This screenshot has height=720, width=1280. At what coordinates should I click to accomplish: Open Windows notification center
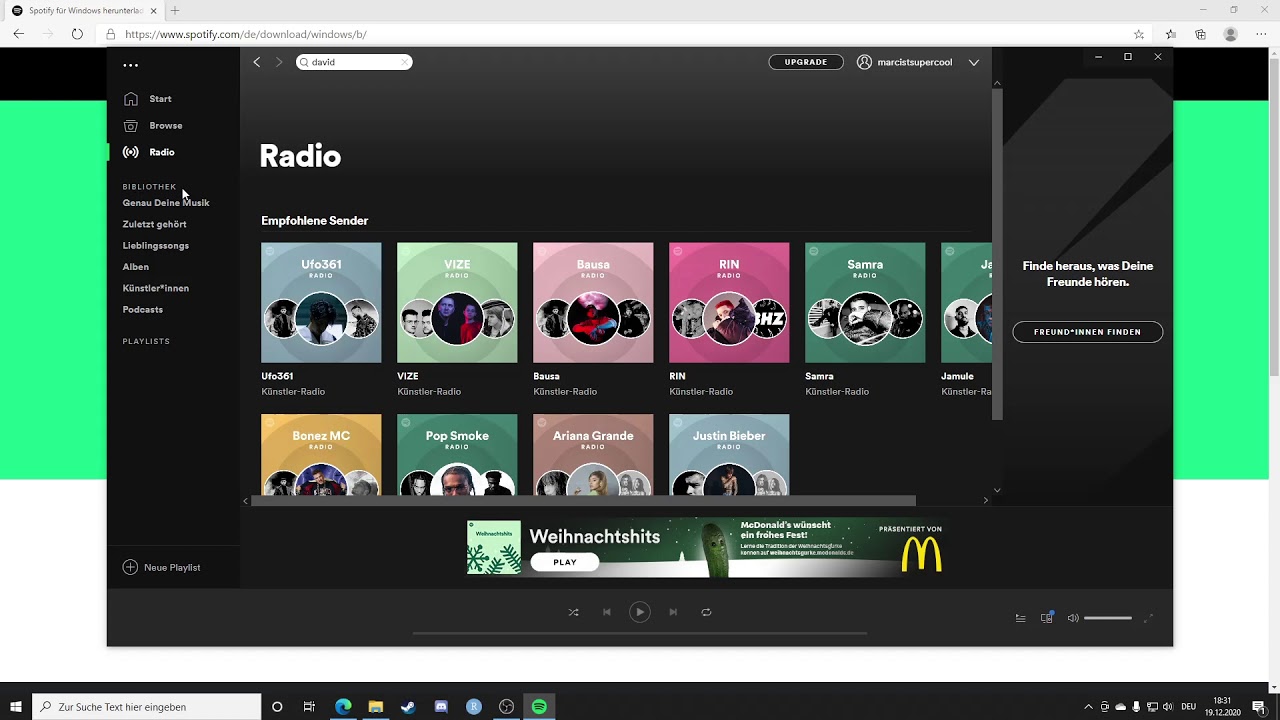click(1259, 707)
